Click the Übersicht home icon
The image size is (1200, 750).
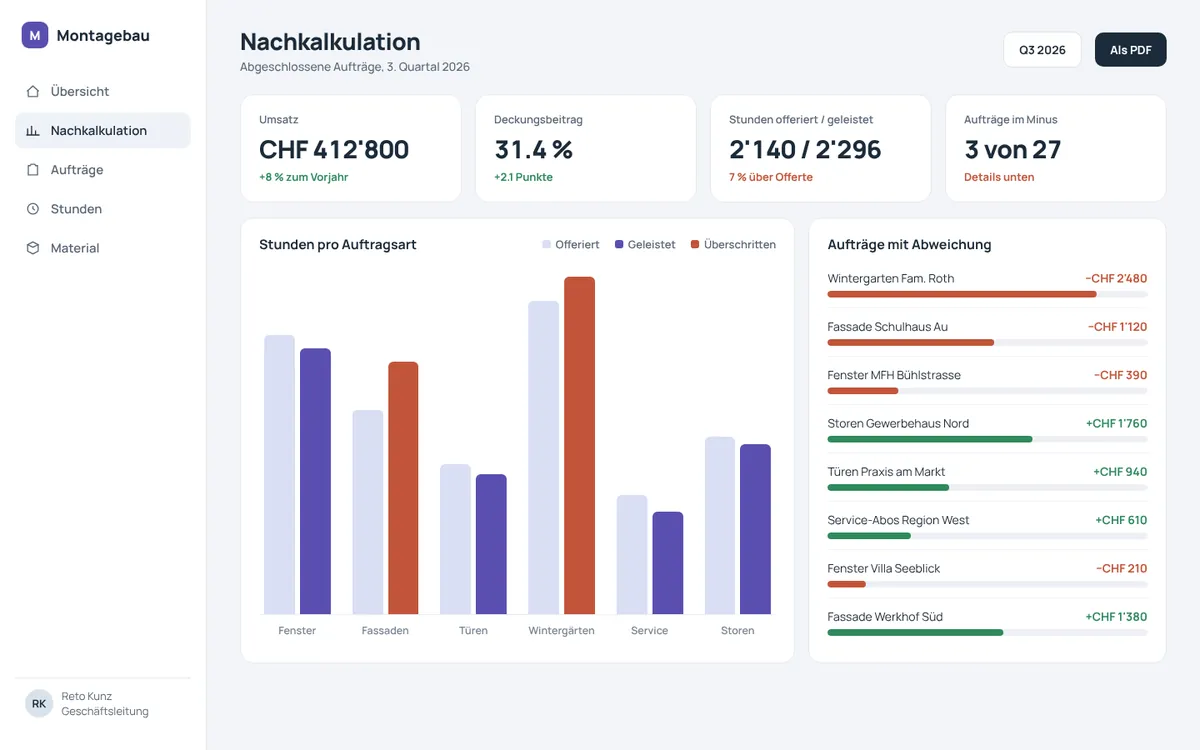tap(33, 91)
